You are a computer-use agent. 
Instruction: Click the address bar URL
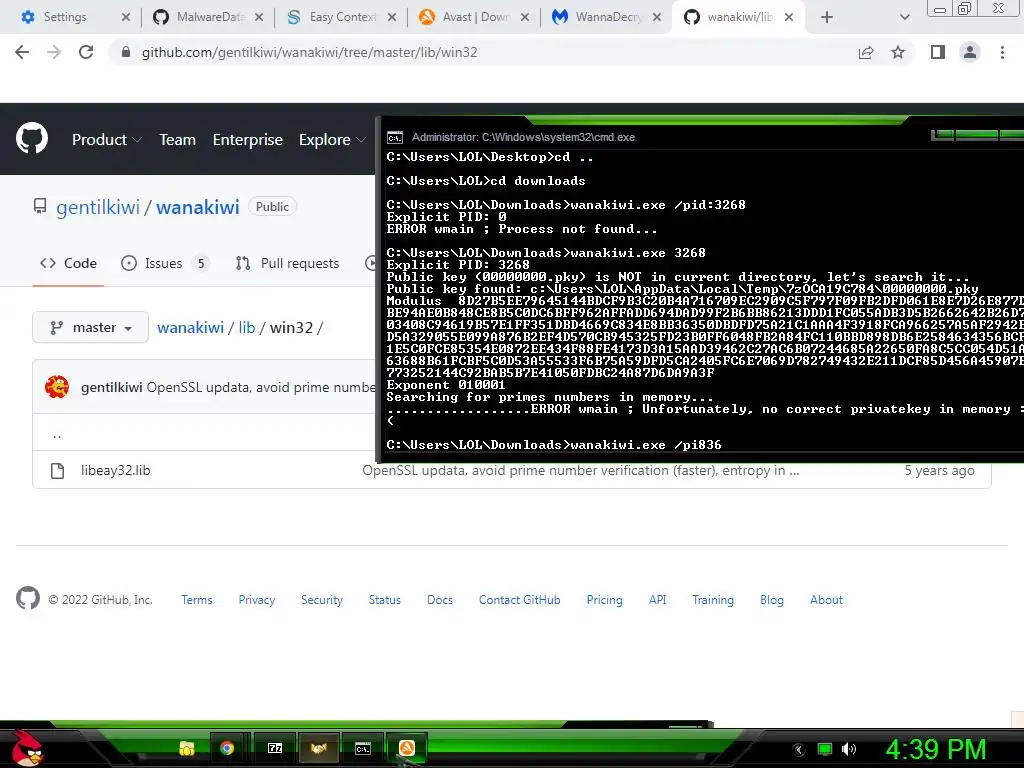310,52
